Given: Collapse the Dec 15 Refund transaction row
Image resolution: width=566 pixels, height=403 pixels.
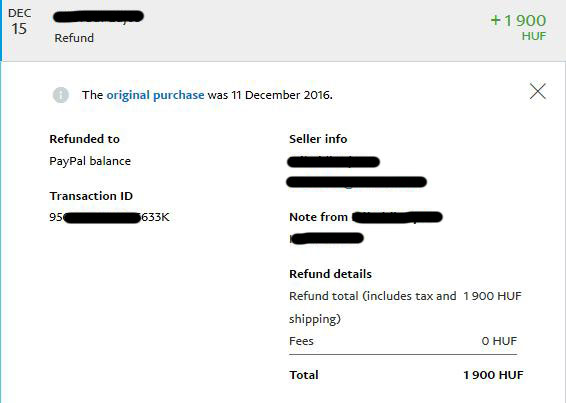Looking at the screenshot, I should point(283,30).
